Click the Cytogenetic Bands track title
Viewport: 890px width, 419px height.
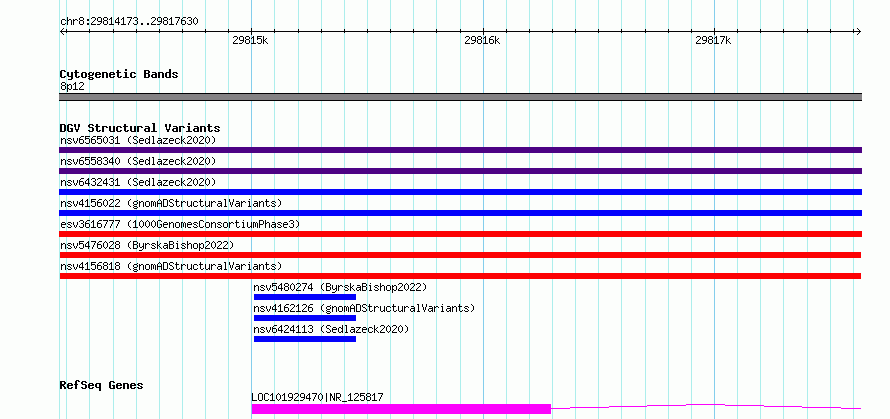click(119, 74)
